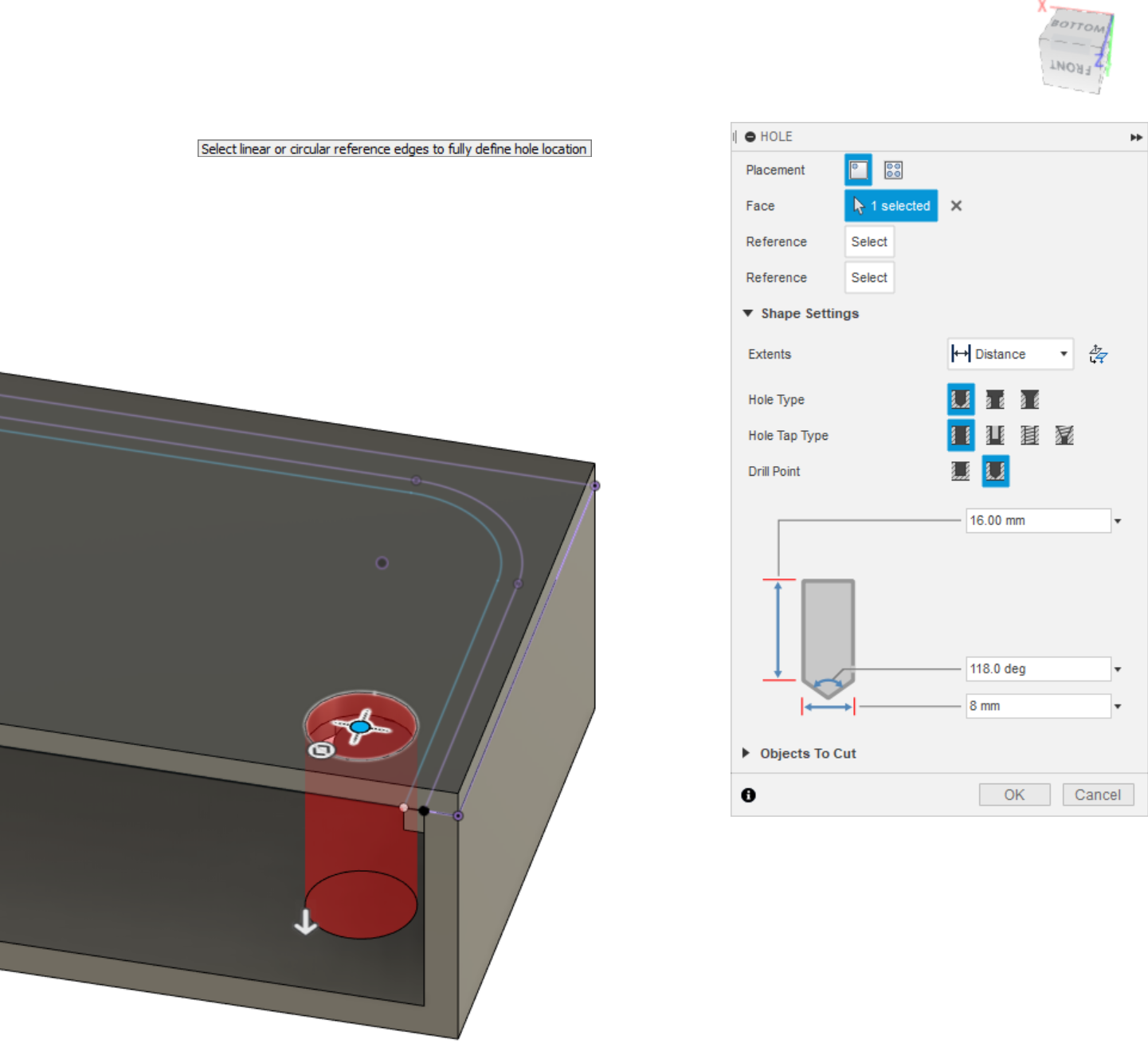Click the flip direction icon next to Extents
The height and width of the screenshot is (1055, 1148).
pos(1098,354)
